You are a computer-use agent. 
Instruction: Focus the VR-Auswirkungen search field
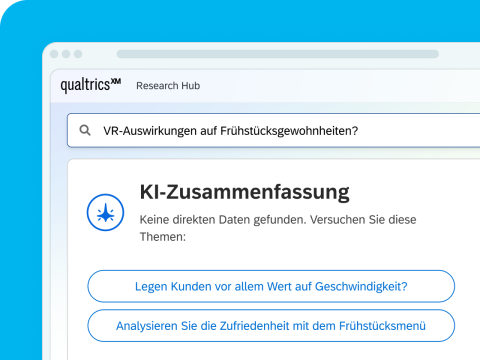pyautogui.click(x=274, y=130)
